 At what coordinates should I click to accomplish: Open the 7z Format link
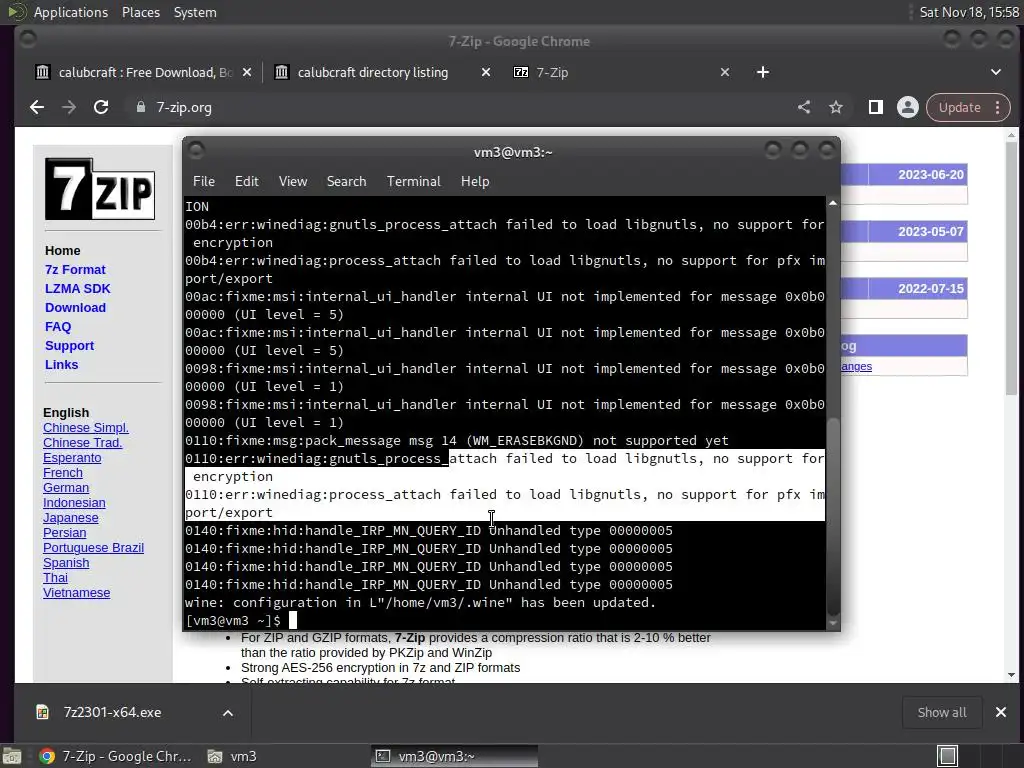click(75, 269)
